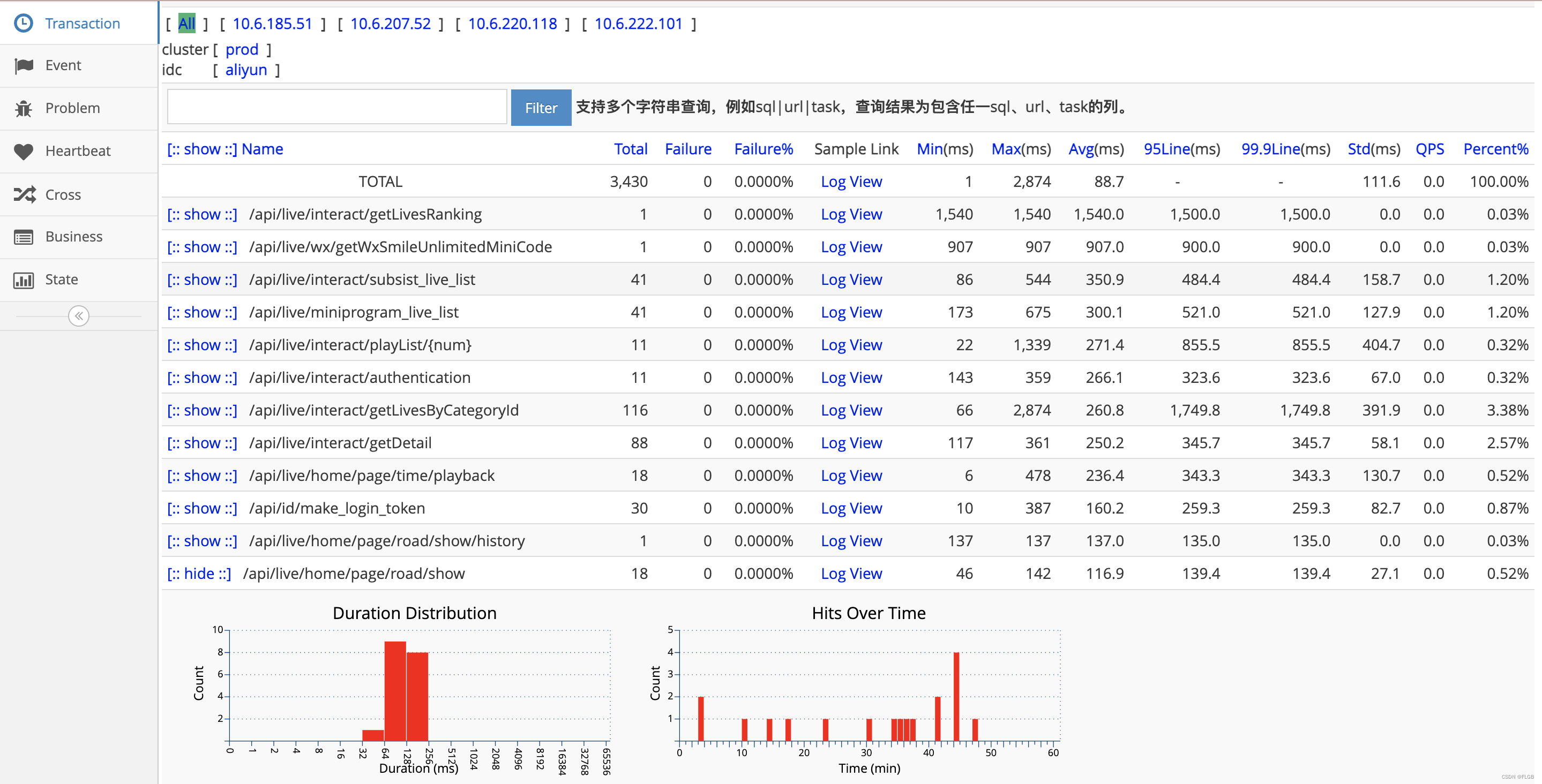The height and width of the screenshot is (784, 1542).
Task: Collapse sidebar with double-chevron icon
Action: point(78,316)
